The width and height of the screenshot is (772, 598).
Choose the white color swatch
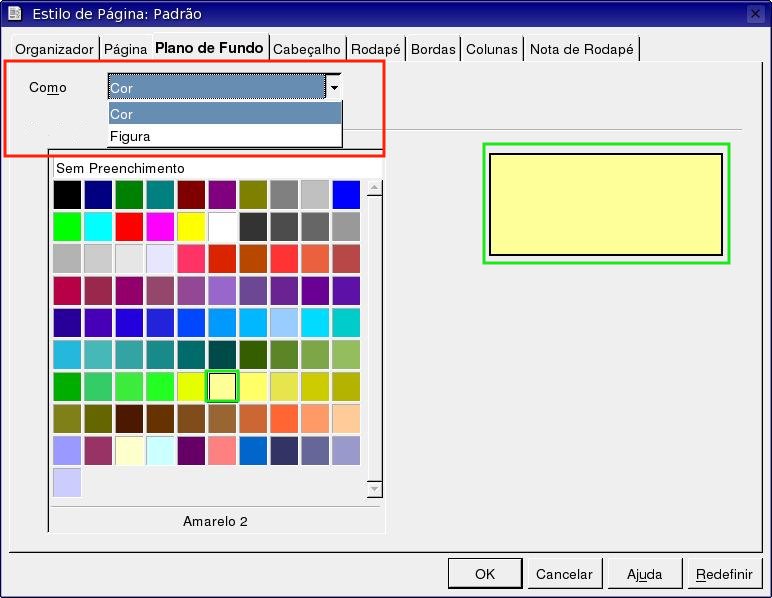tap(222, 226)
